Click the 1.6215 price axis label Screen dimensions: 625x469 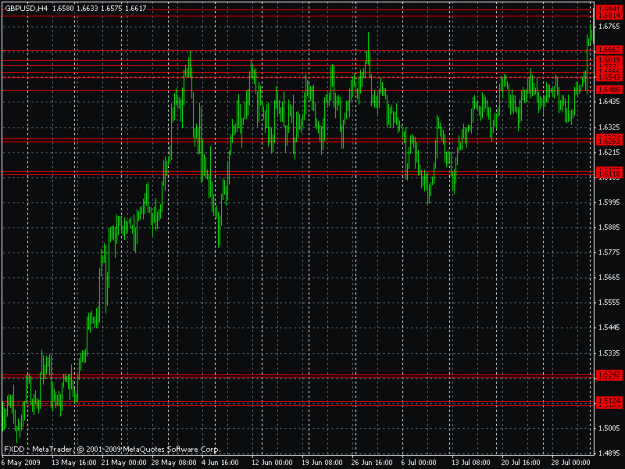609,152
